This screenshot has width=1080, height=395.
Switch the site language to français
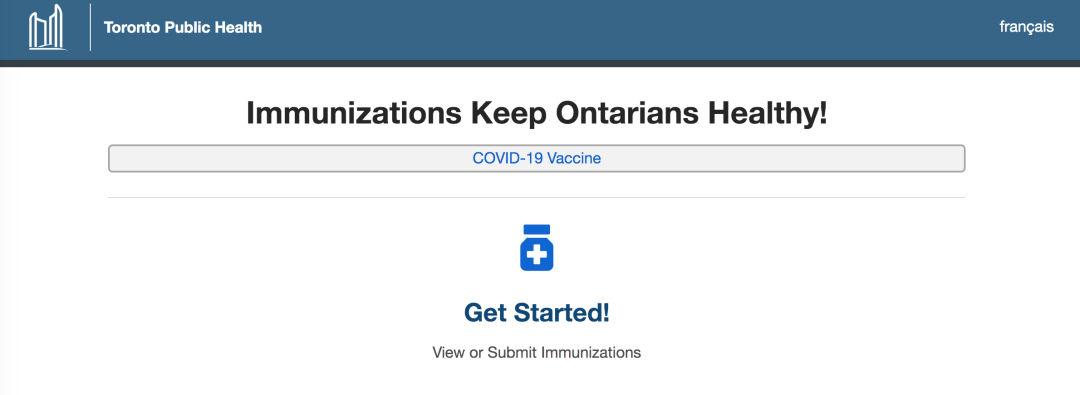point(1026,27)
